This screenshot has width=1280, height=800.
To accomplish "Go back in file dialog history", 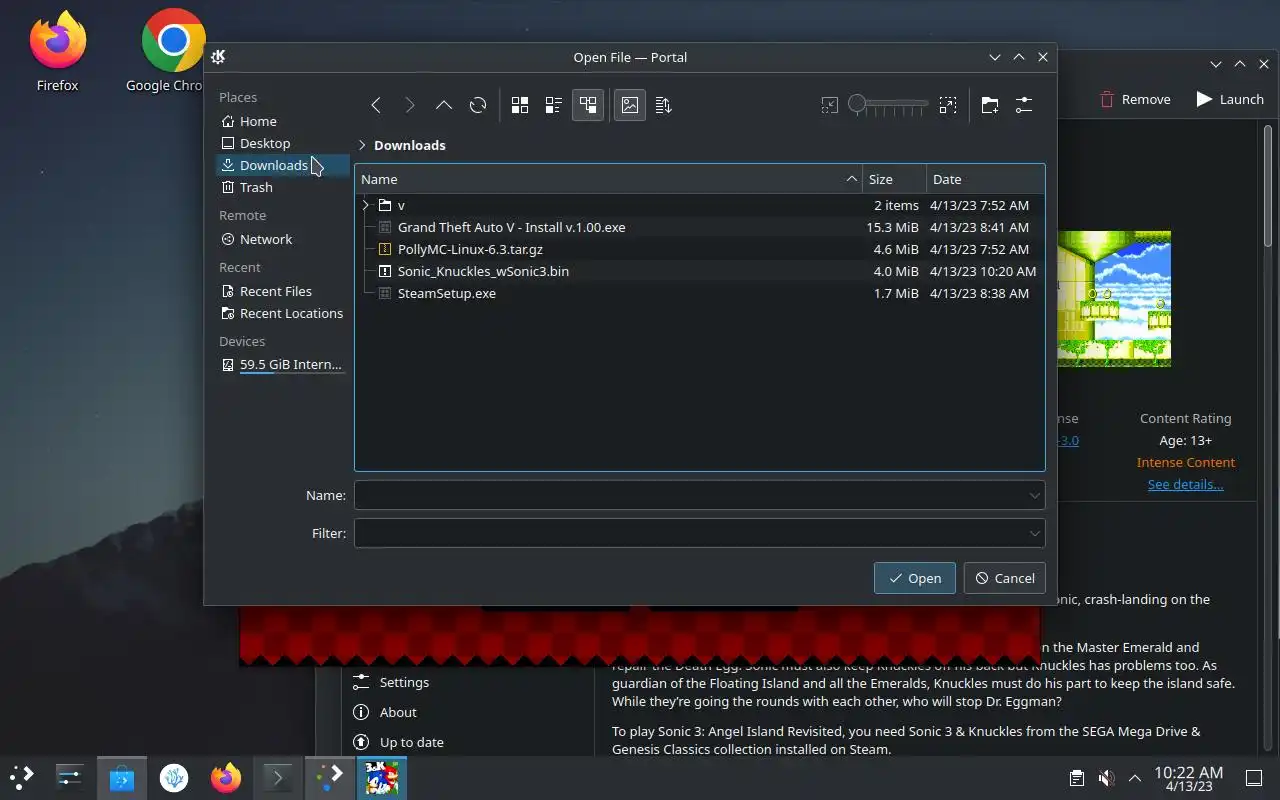I will click(376, 105).
